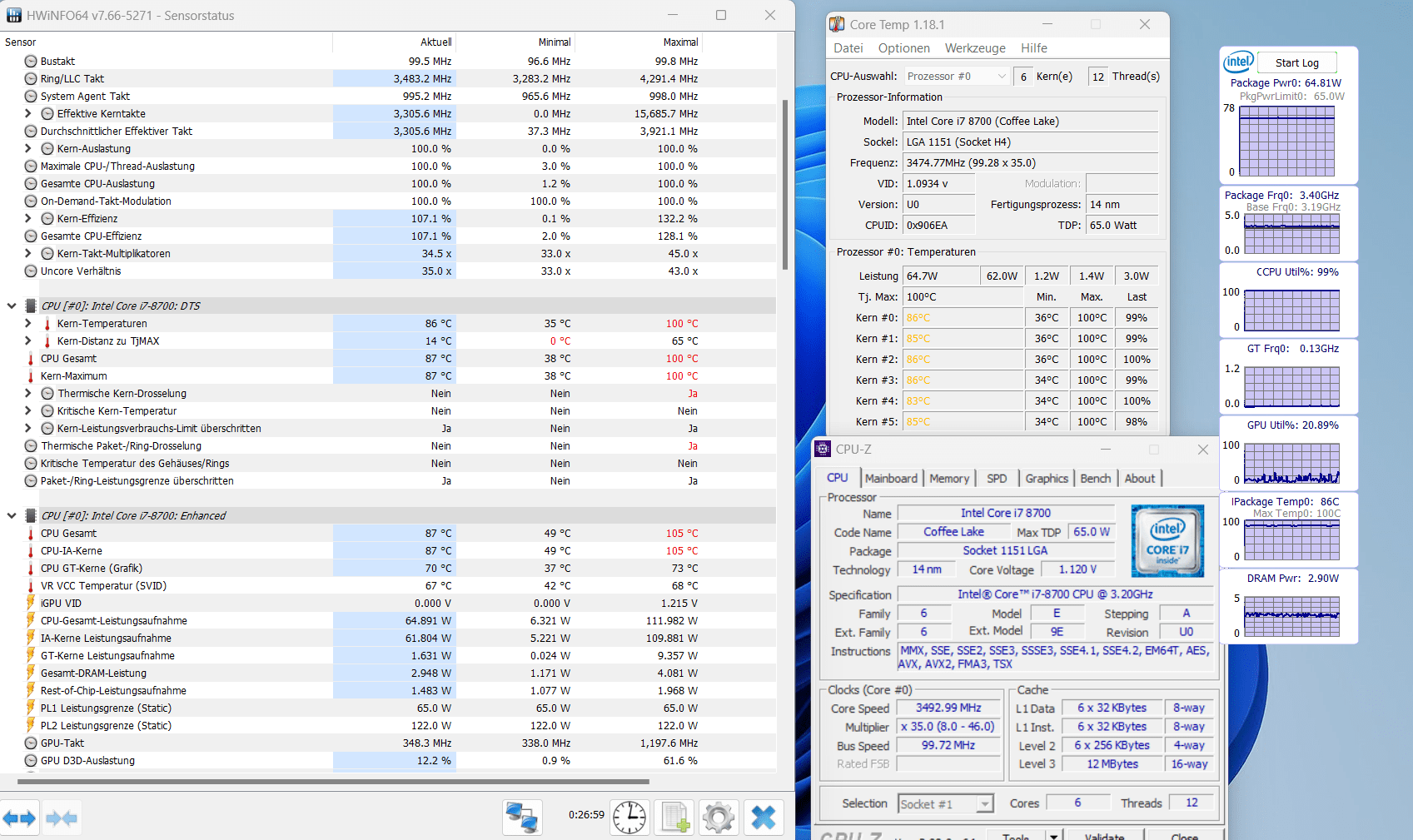Screen dimensions: 1413x840
Task: Open the CPU-Z About tab
Action: tap(1140, 478)
